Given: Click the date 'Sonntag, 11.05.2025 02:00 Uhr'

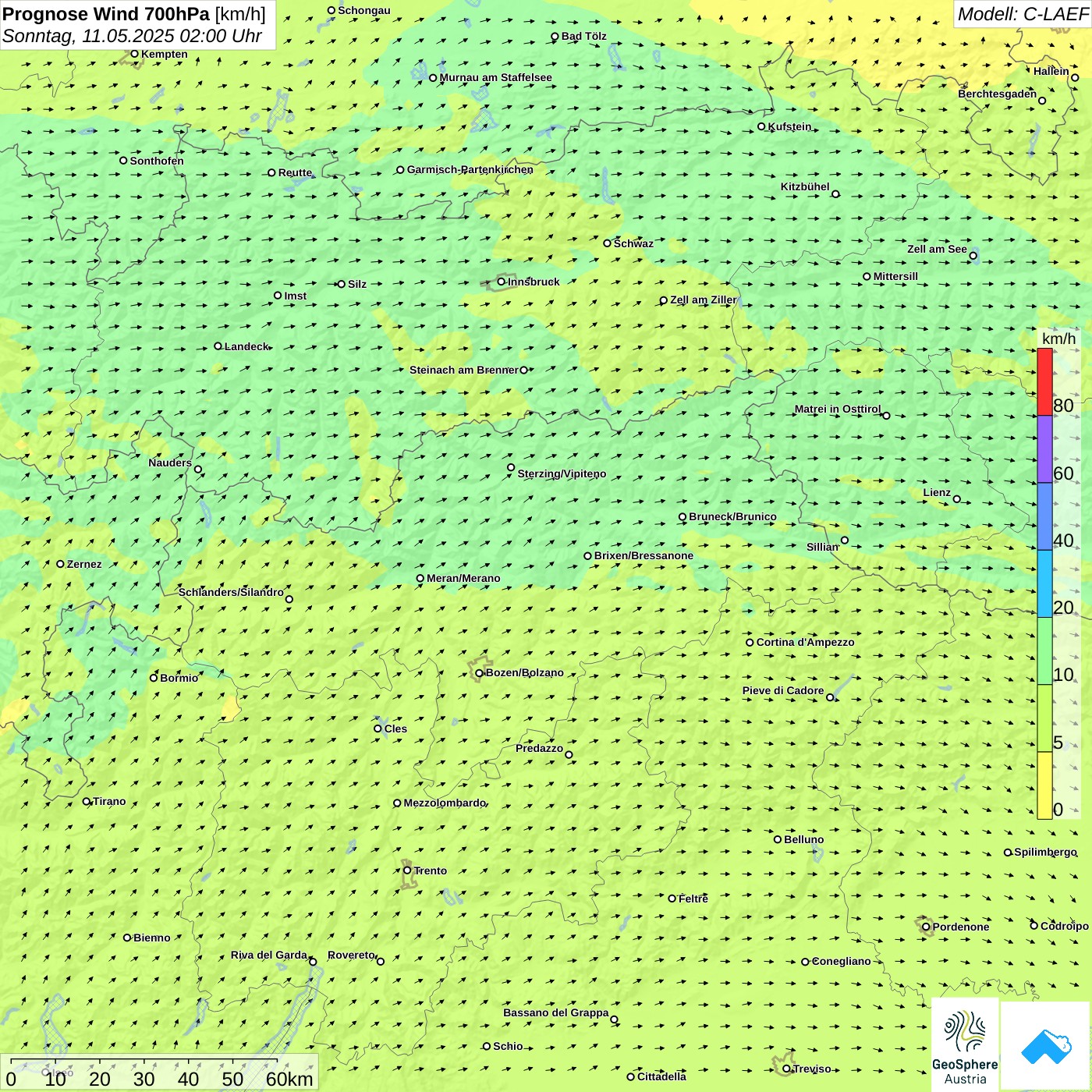Looking at the screenshot, I should point(132,36).
